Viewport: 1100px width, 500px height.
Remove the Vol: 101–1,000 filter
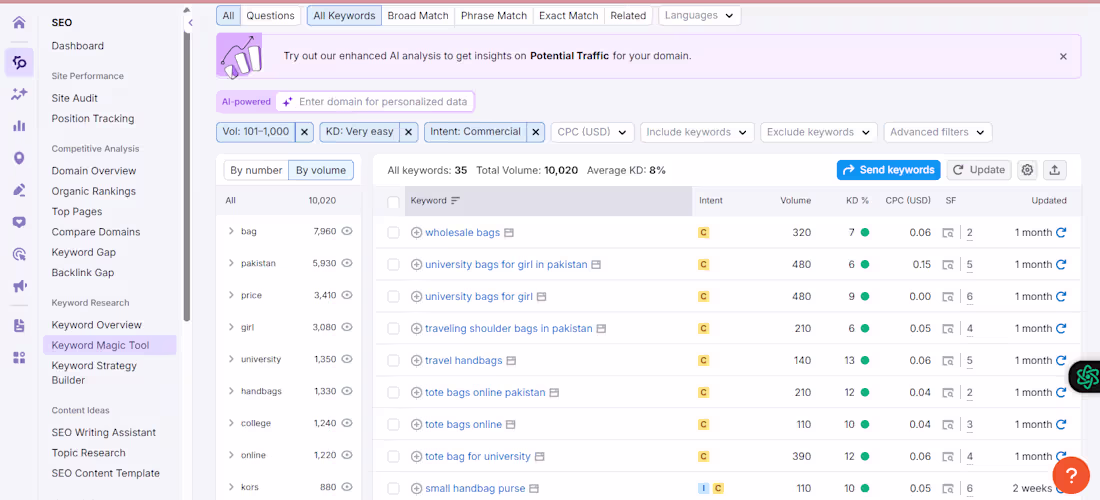pyautogui.click(x=304, y=132)
